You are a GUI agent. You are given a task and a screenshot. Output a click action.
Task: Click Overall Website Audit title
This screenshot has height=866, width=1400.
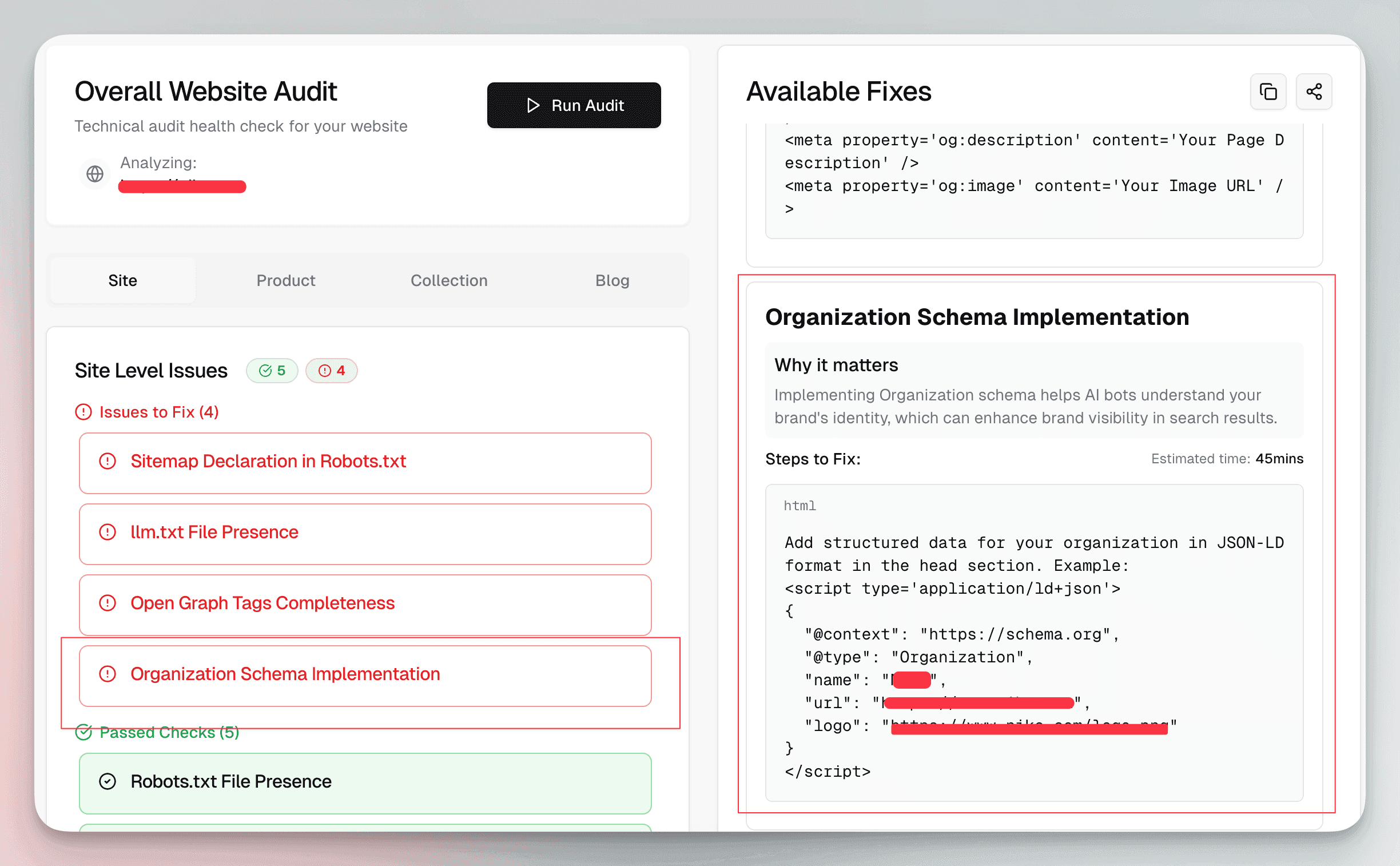(x=205, y=92)
